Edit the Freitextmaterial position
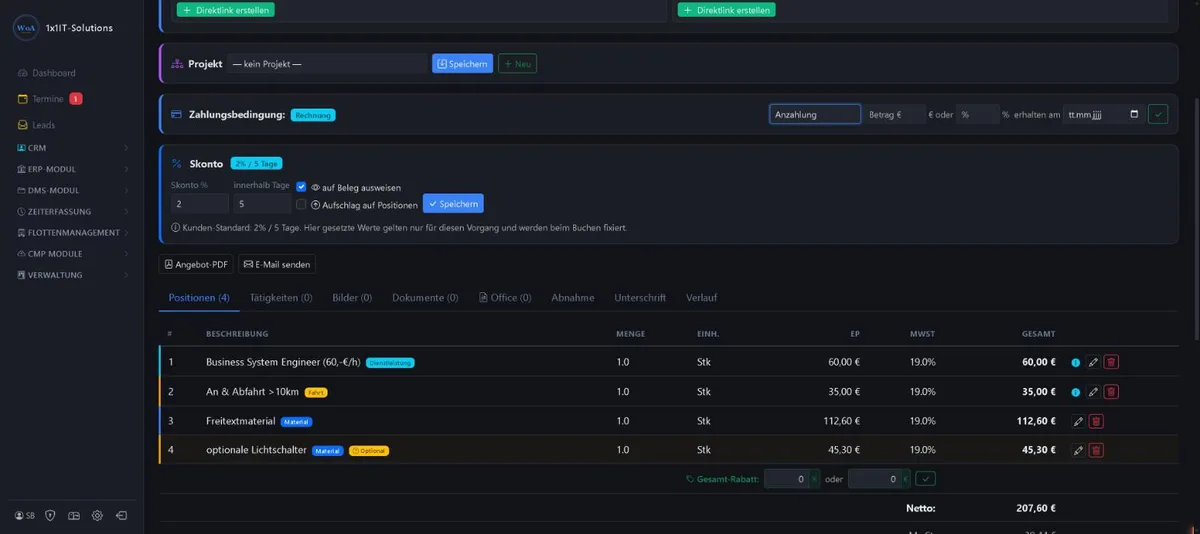Screen dimensions: 1200x534 point(1078,421)
